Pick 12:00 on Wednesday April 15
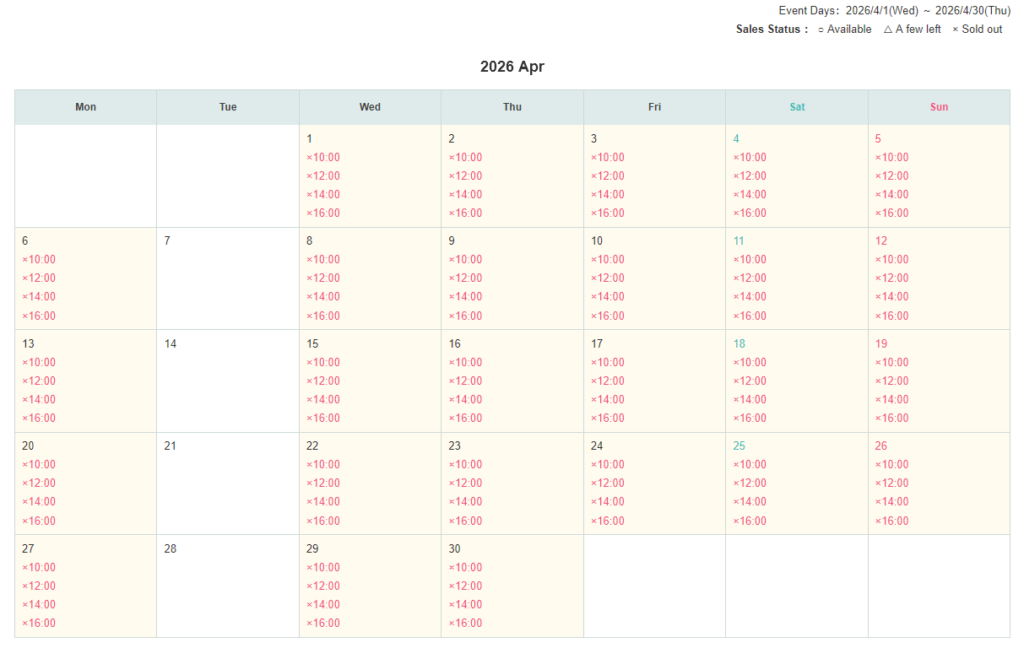This screenshot has width=1024, height=648. pos(323,381)
